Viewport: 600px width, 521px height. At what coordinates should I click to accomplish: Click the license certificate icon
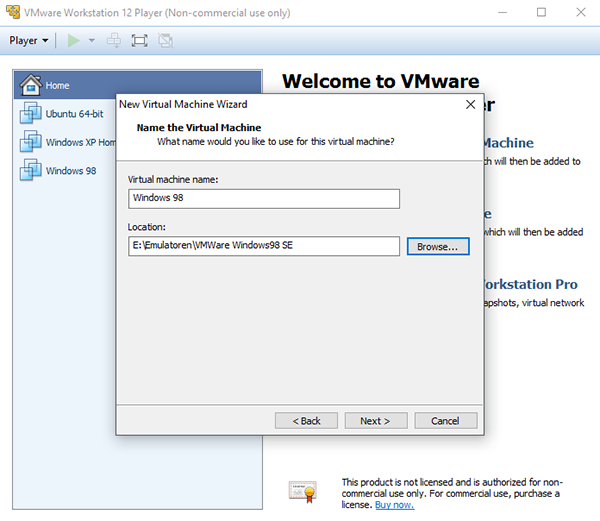point(303,490)
